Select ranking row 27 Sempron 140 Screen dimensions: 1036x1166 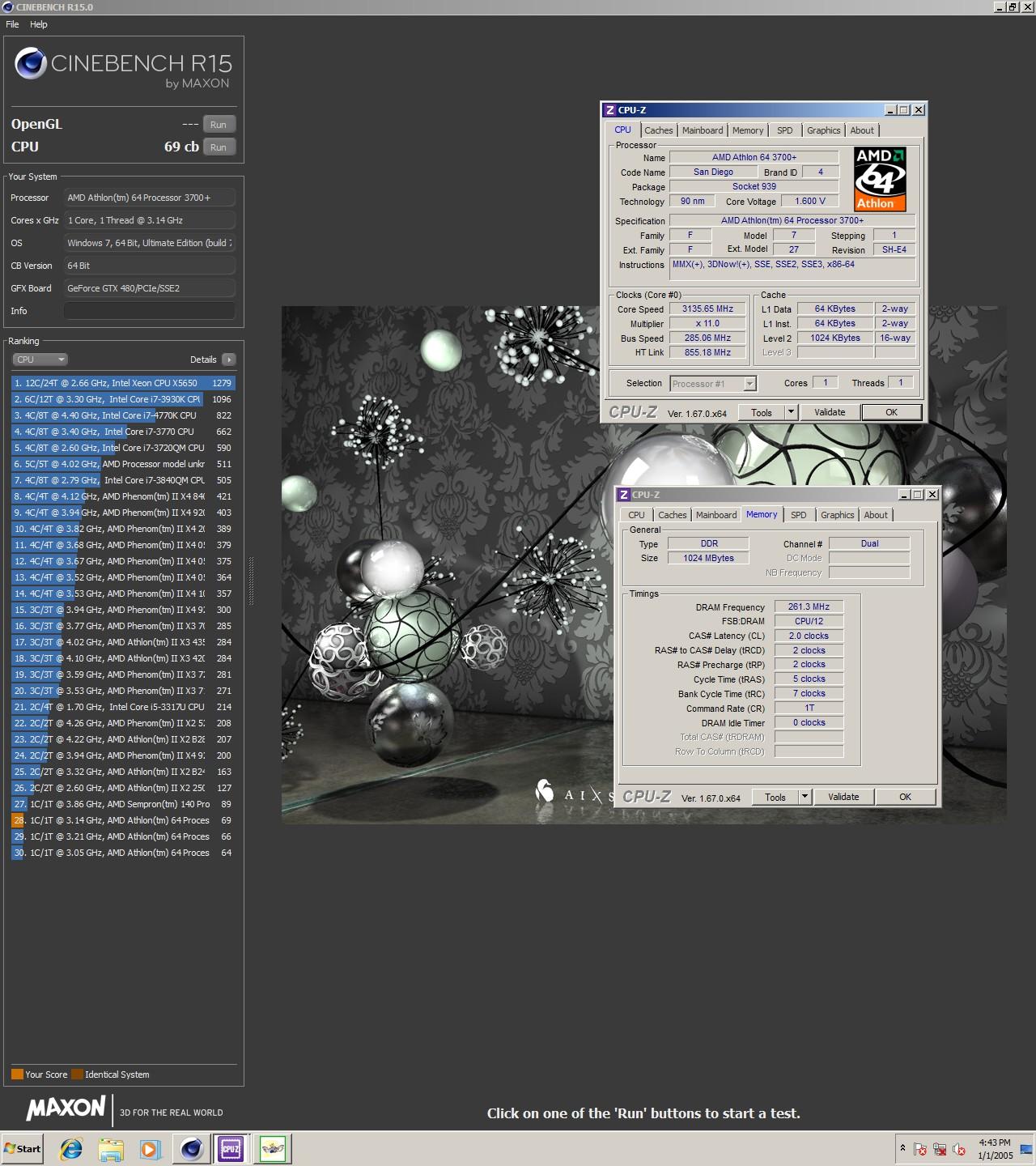click(123, 804)
